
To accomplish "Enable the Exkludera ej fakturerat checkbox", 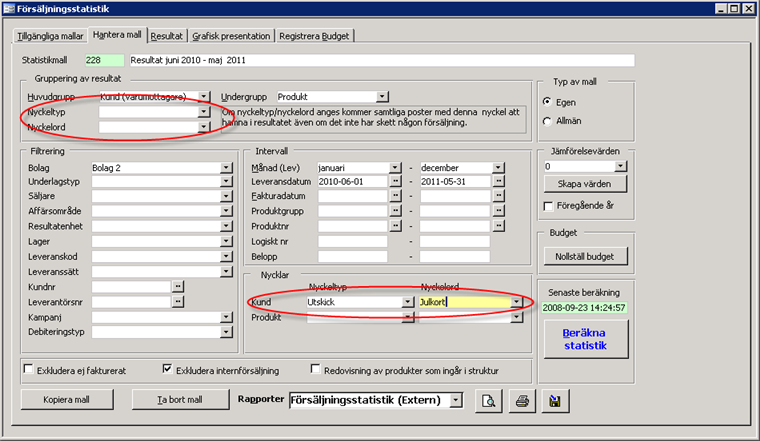I will [28, 369].
